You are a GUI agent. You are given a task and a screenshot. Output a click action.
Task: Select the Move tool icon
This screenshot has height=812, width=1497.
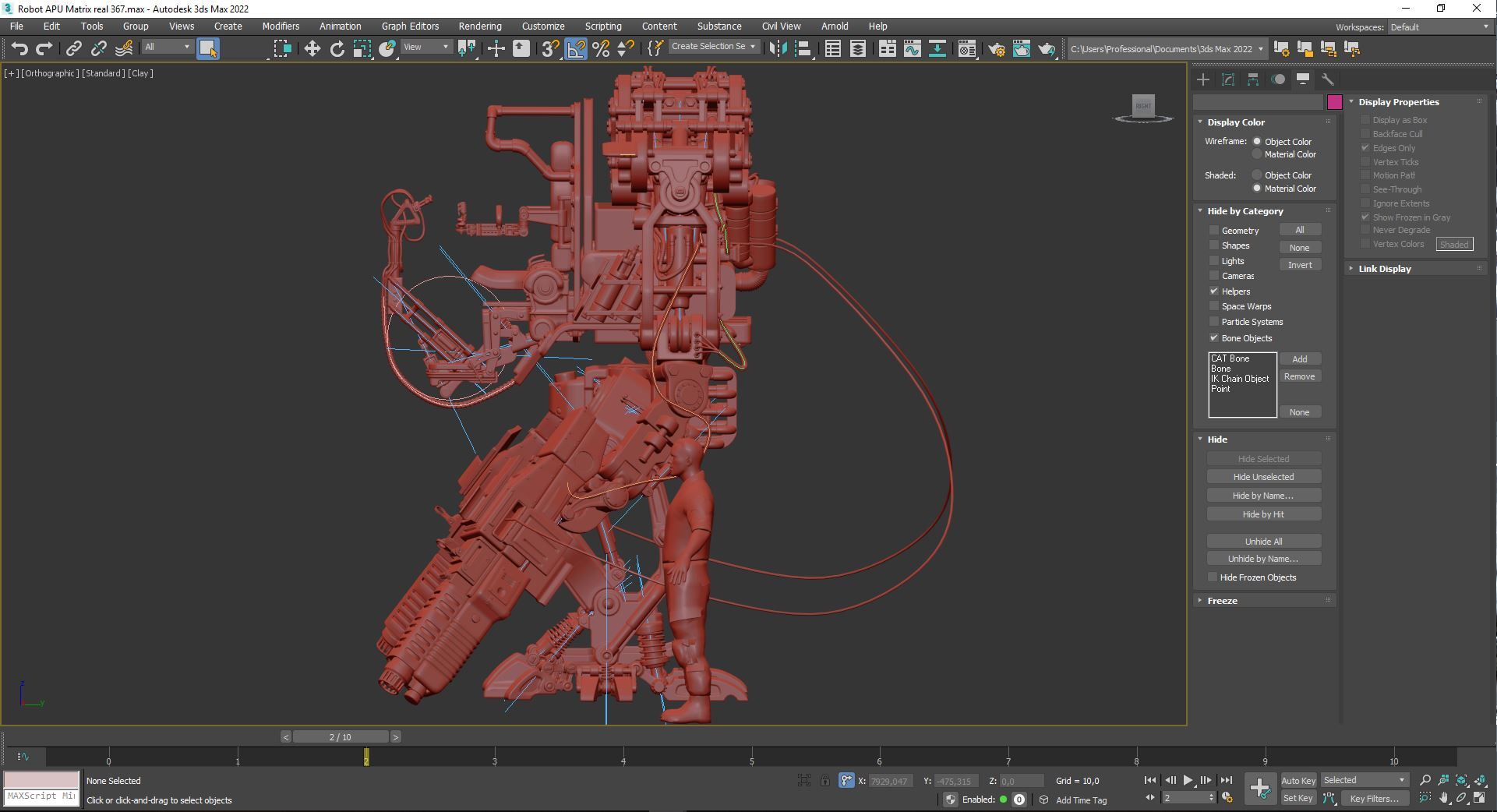click(x=312, y=49)
